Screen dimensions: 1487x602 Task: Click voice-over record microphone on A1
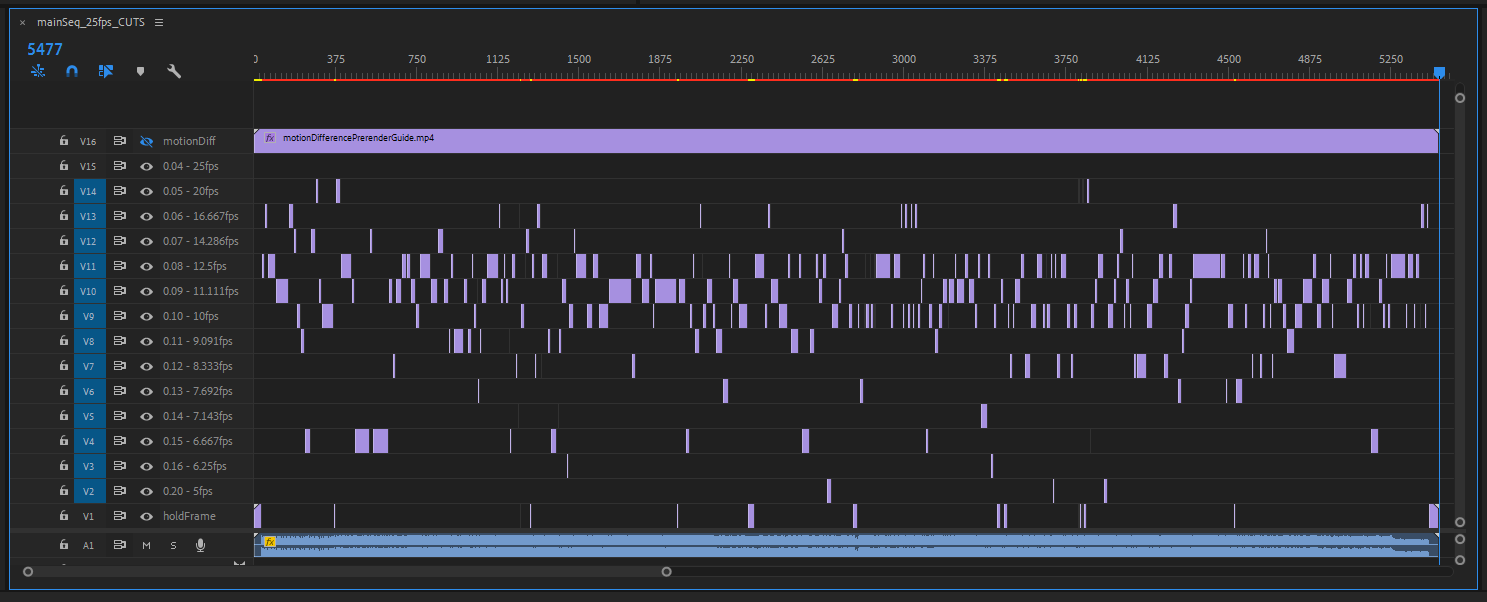coord(200,545)
